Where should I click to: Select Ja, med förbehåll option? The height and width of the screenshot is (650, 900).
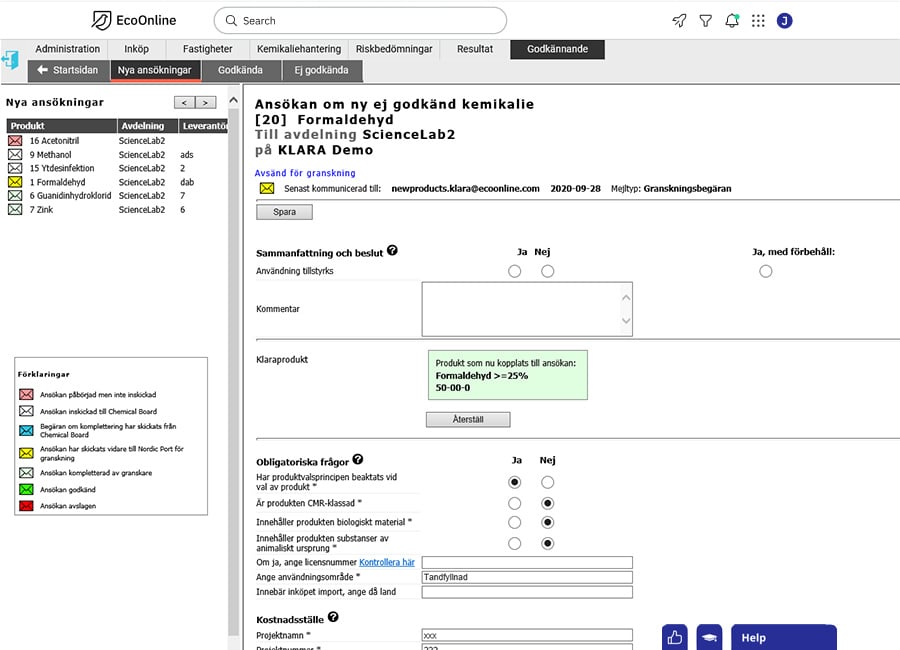[x=766, y=271]
